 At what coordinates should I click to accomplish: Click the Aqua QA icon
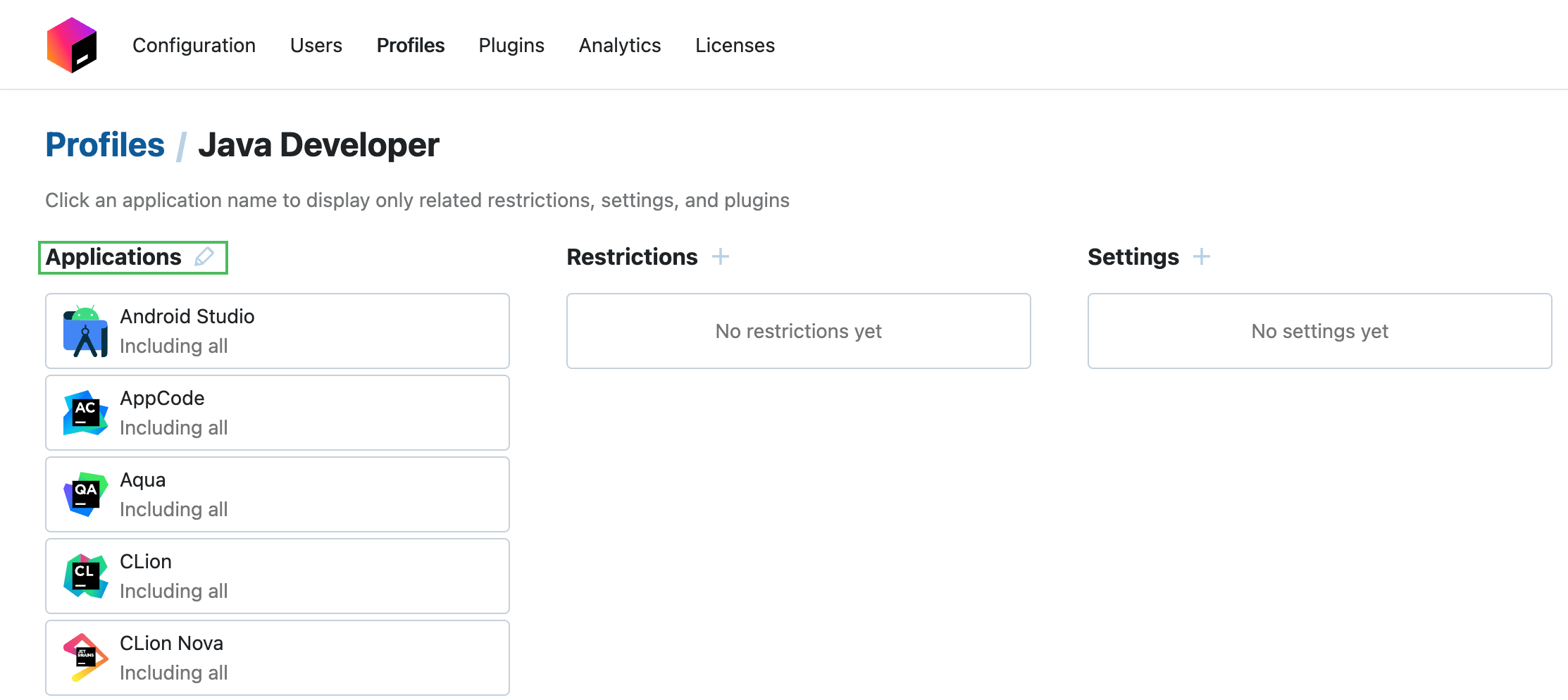tap(86, 494)
